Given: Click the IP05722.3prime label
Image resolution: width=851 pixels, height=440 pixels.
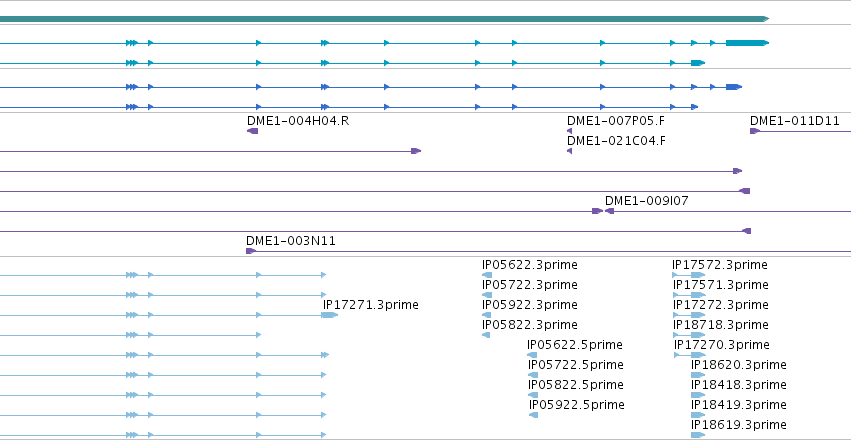Looking at the screenshot, I should point(530,285).
